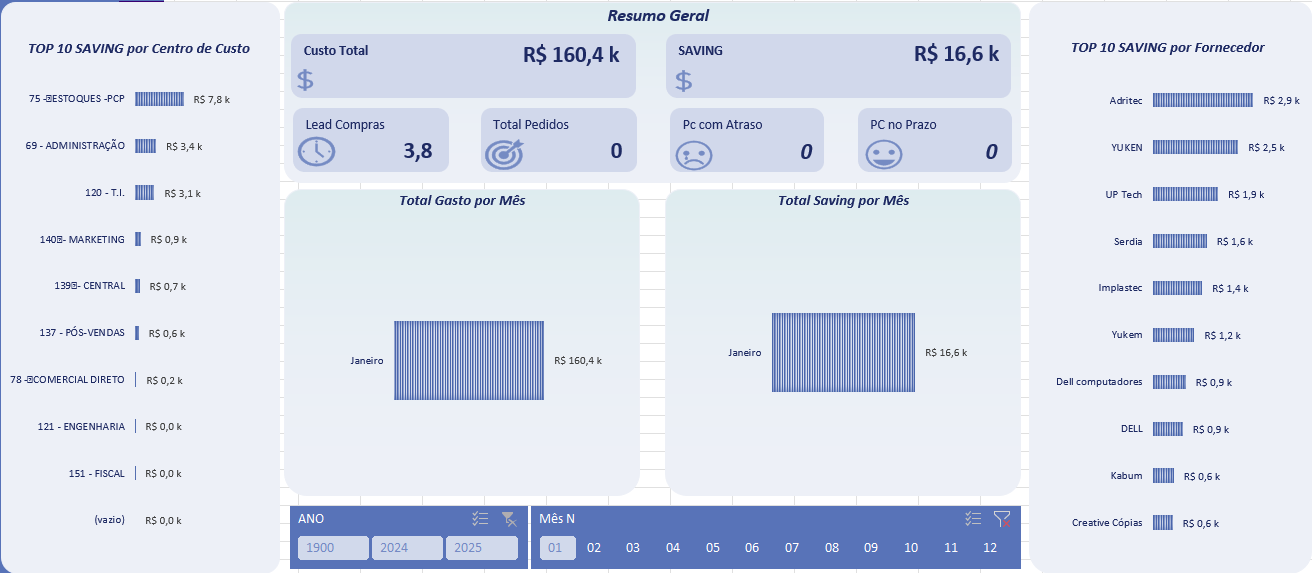1312x573 pixels.
Task: Enable multi-select in the Mês N slicer
Action: pos(973,519)
